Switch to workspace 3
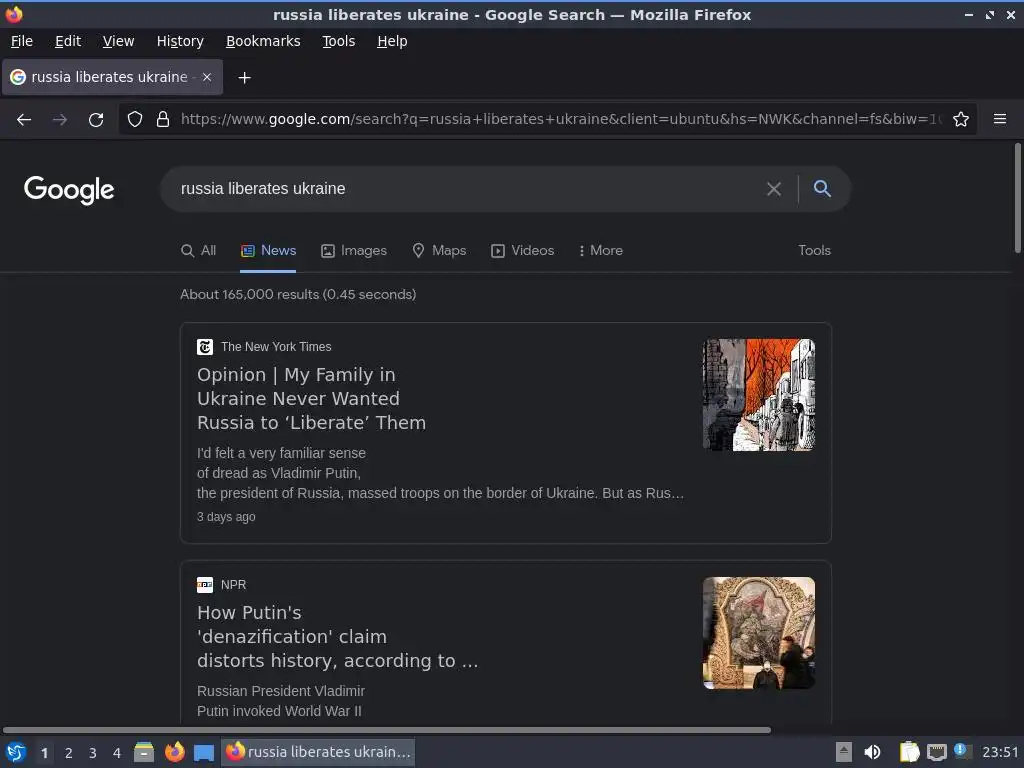1024x768 pixels. point(93,753)
